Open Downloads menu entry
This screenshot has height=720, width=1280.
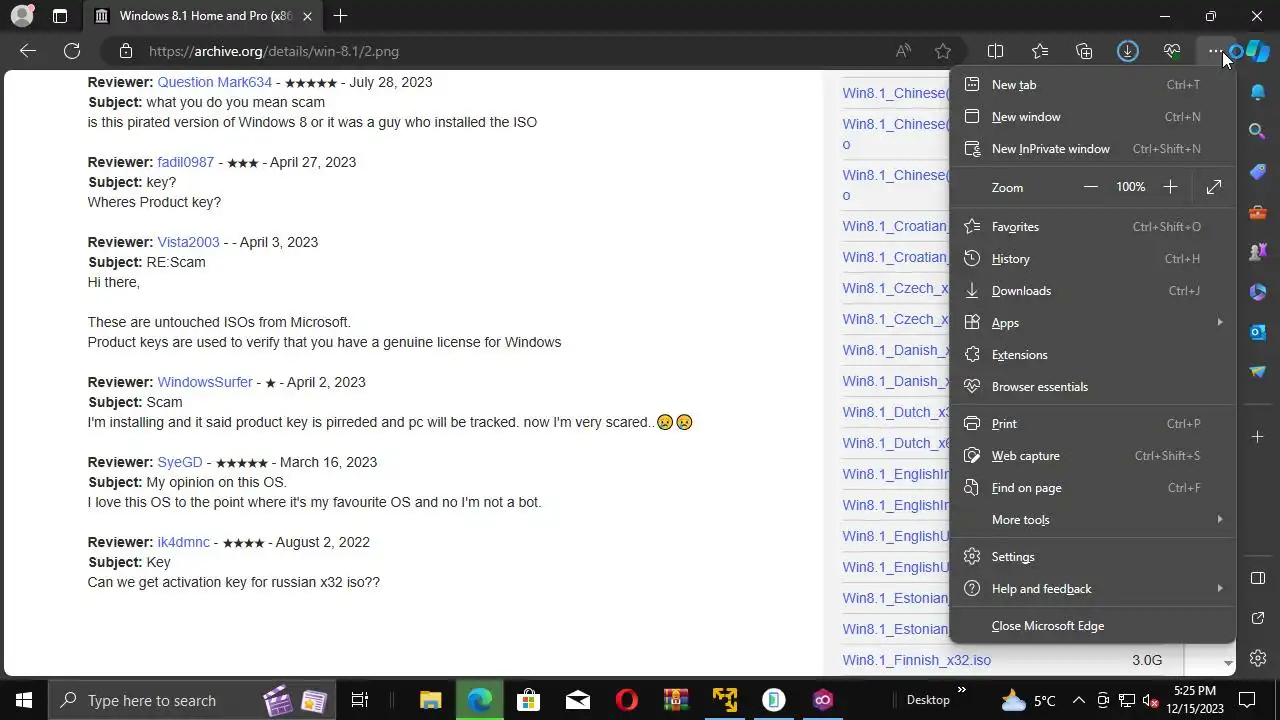click(1092, 291)
